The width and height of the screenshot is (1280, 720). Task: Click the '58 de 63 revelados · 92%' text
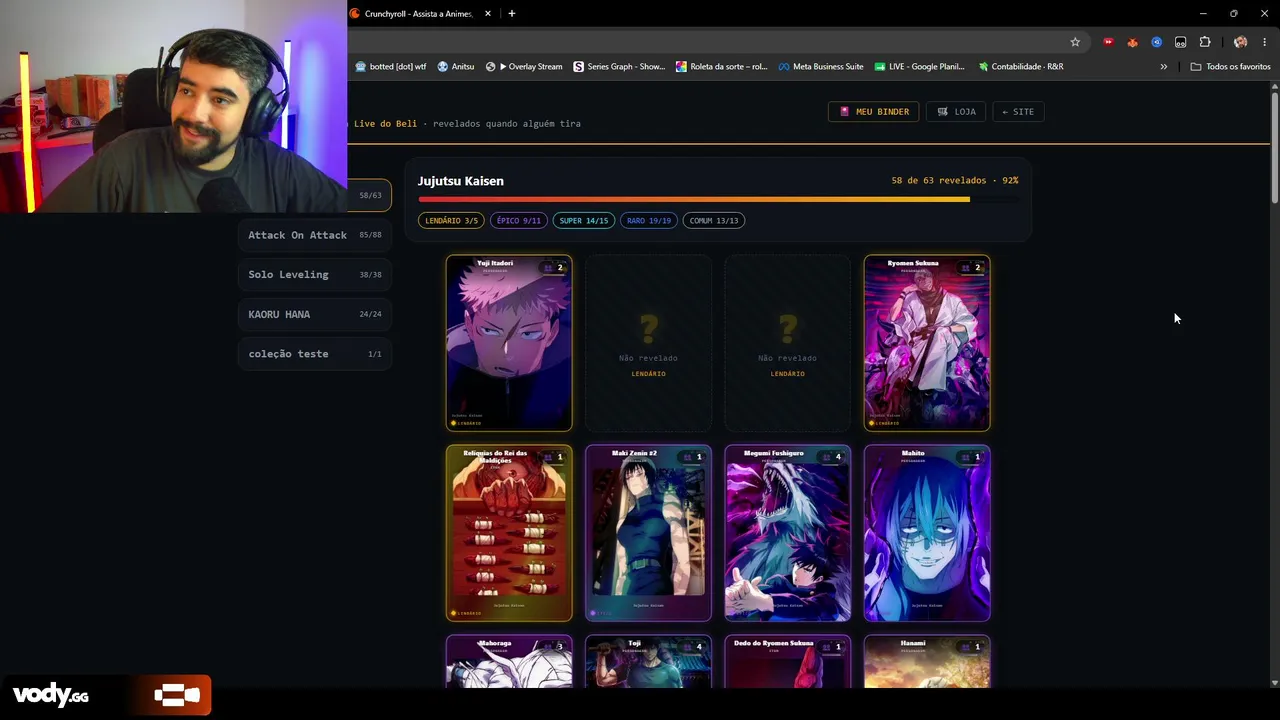point(955,181)
